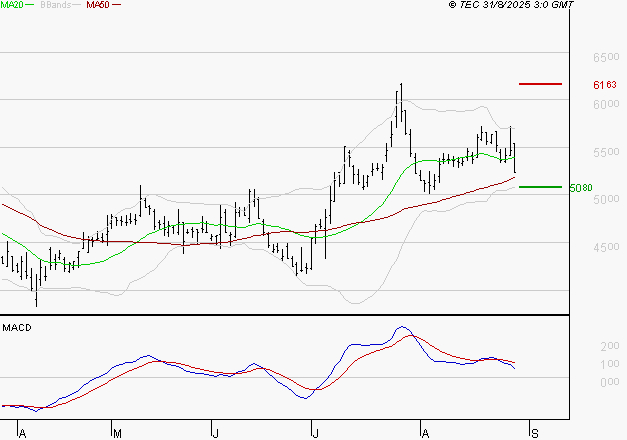Click the 000 MACD axis label

point(610,382)
